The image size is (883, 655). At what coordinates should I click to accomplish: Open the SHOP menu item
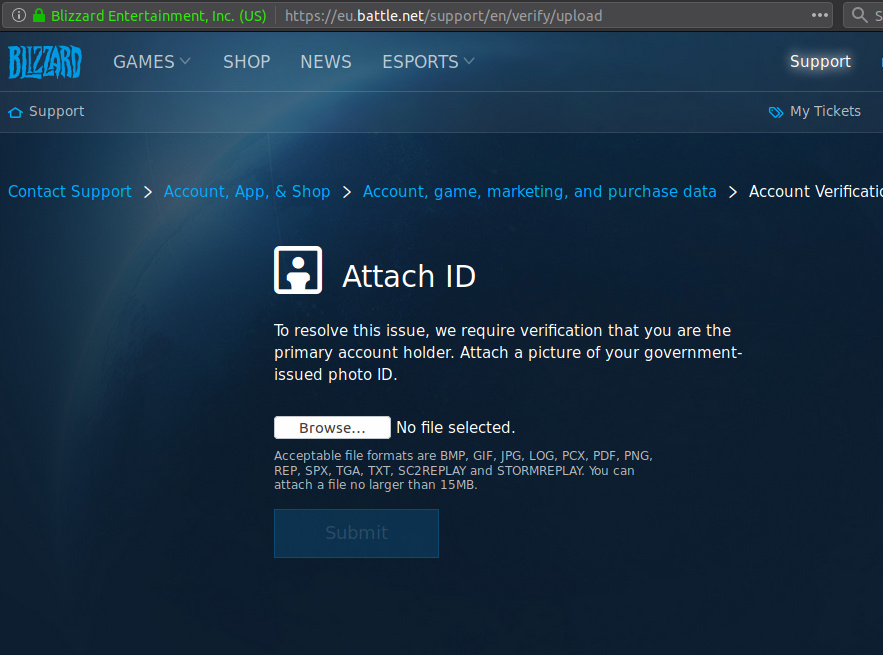[x=247, y=61]
